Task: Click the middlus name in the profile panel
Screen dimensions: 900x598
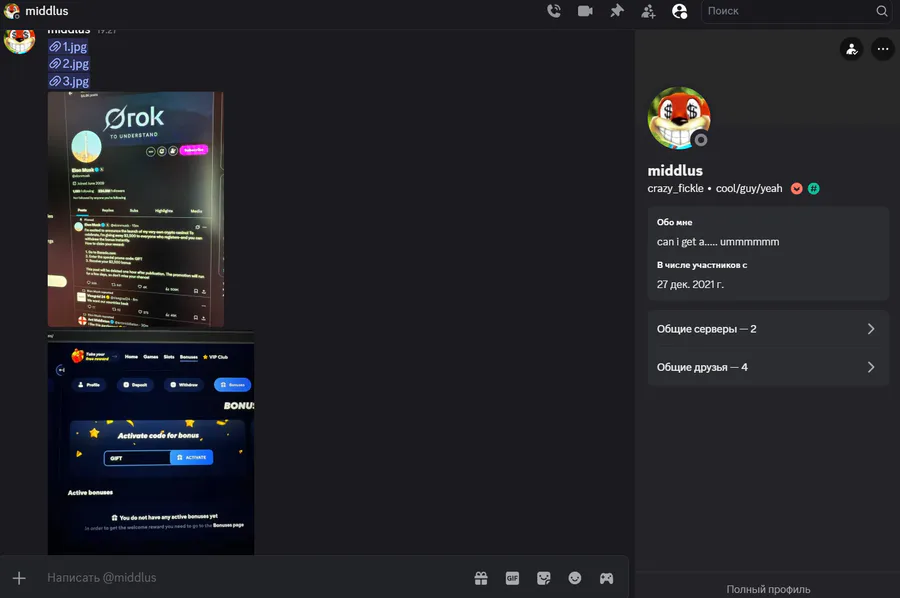Action: tap(675, 170)
